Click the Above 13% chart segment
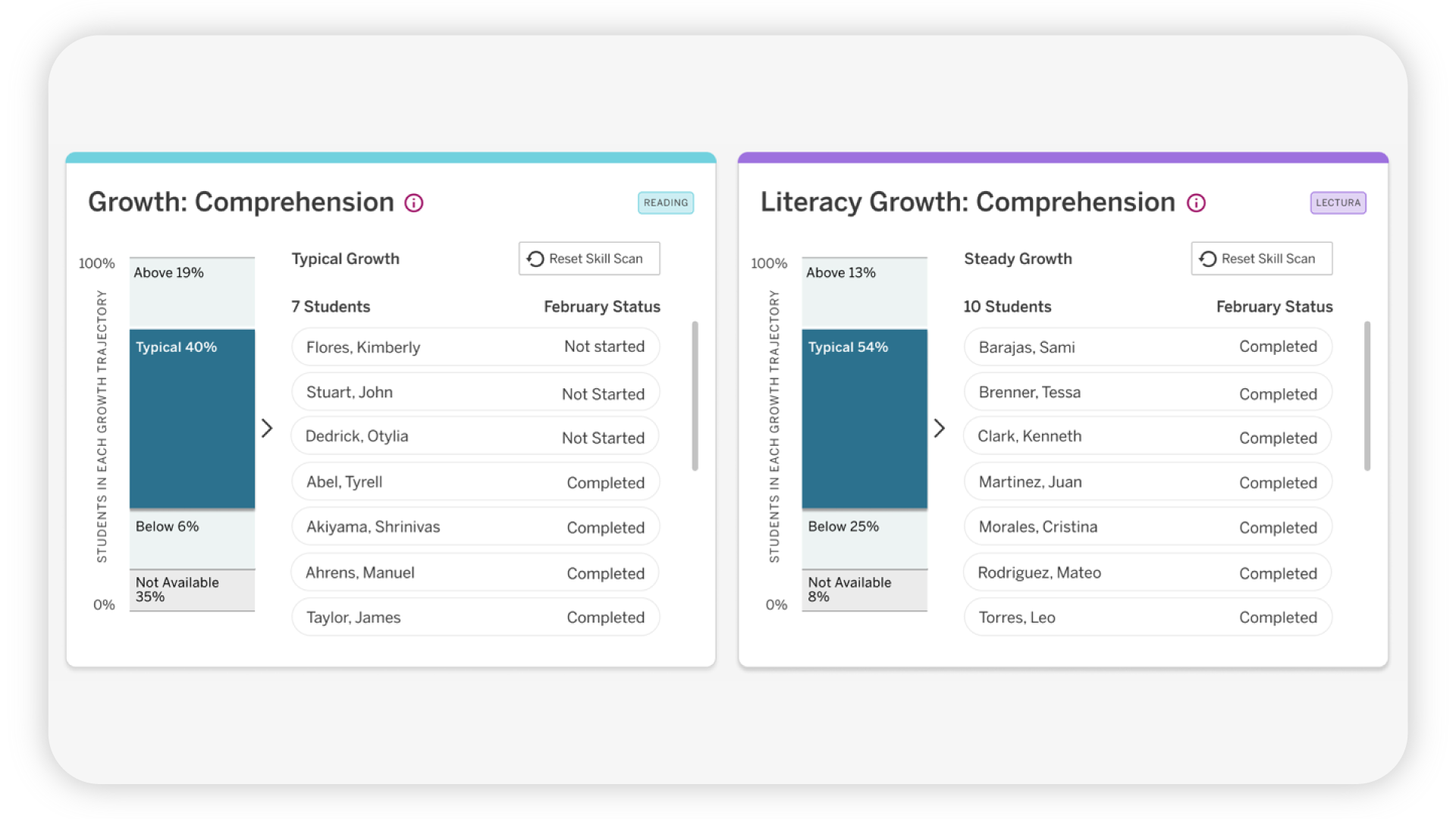Viewport: 1456px width, 819px height. point(864,292)
